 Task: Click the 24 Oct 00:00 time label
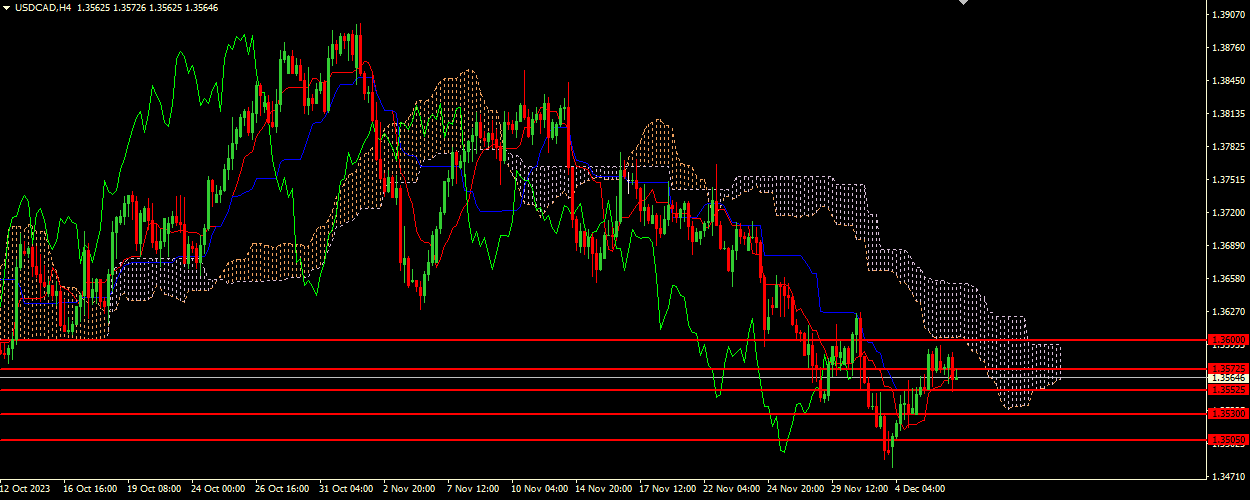(217, 490)
